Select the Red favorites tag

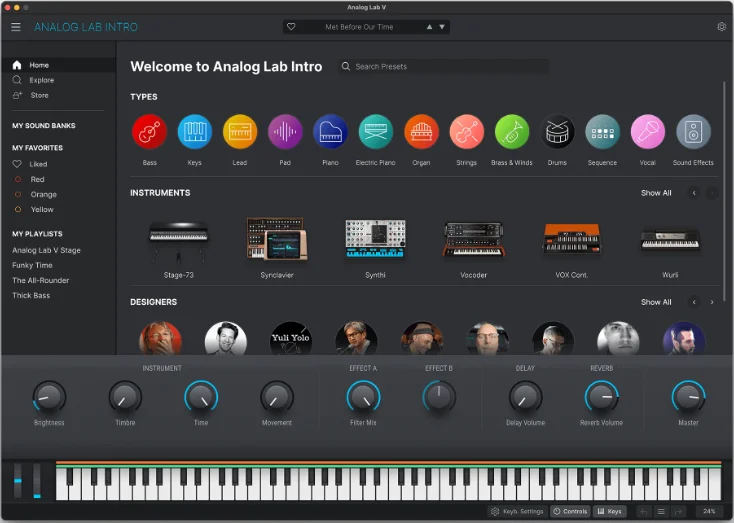(30, 179)
